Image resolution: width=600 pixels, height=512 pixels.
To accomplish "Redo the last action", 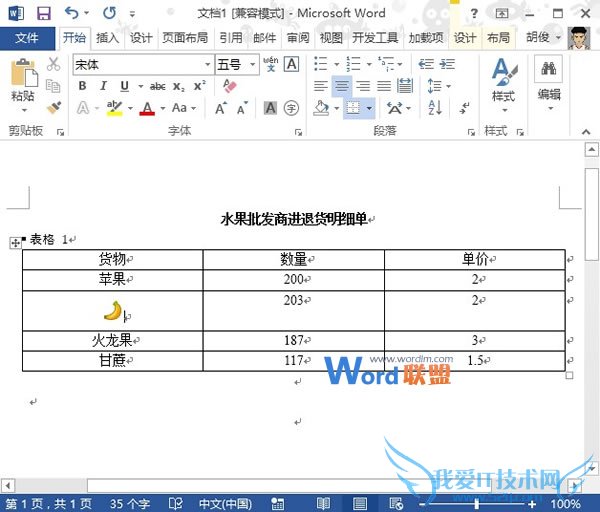I will tap(109, 13).
